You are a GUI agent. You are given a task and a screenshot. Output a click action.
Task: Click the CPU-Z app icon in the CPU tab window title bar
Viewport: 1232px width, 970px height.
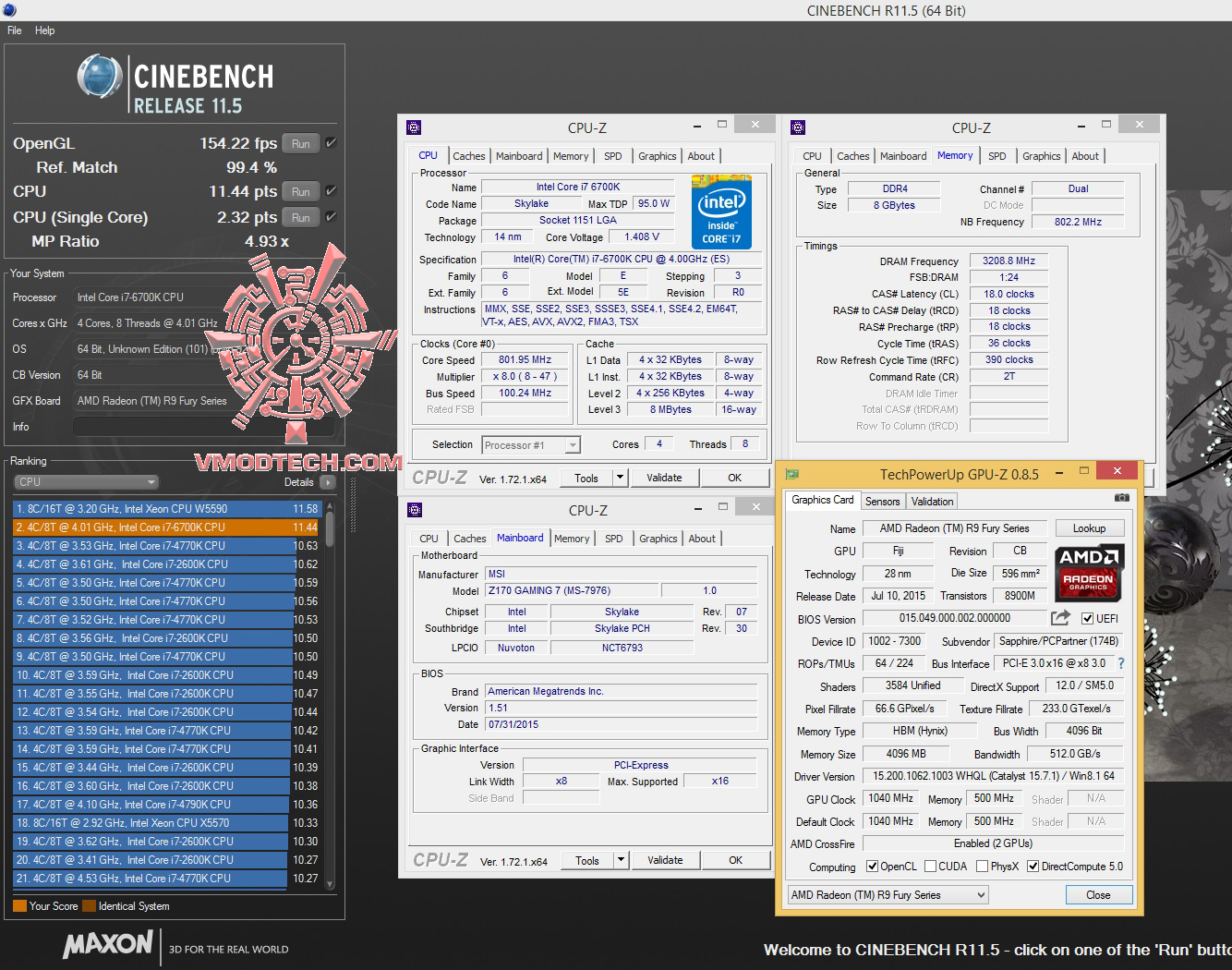[414, 127]
